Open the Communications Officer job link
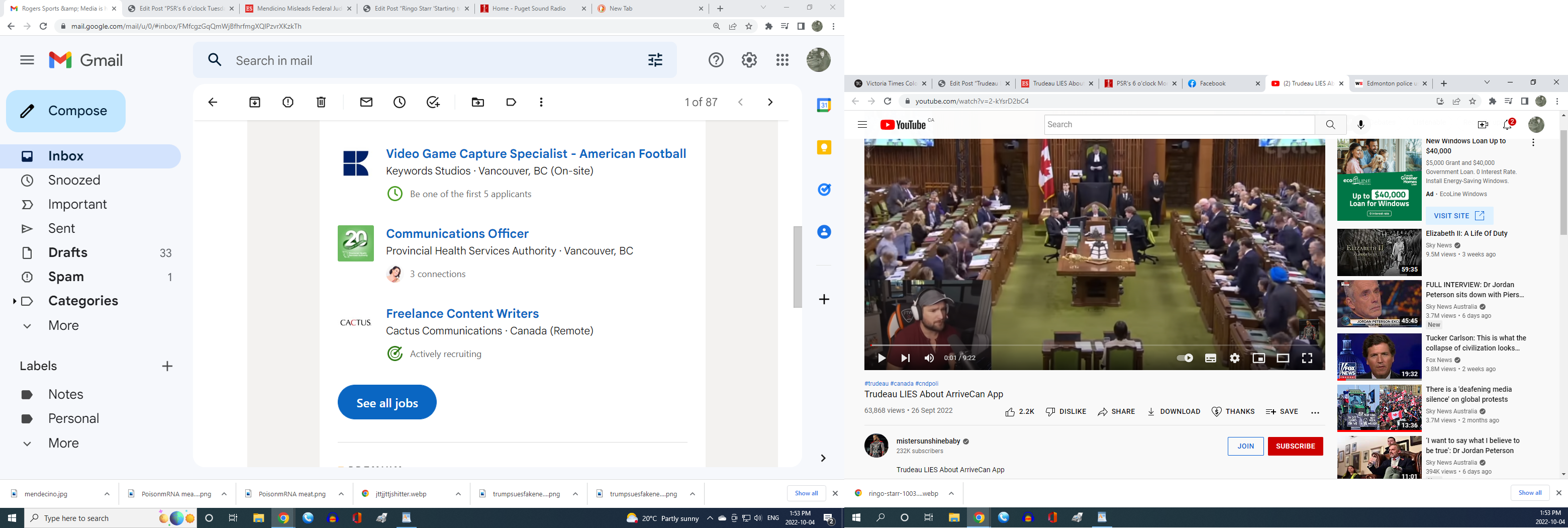1568x528 pixels. [456, 234]
